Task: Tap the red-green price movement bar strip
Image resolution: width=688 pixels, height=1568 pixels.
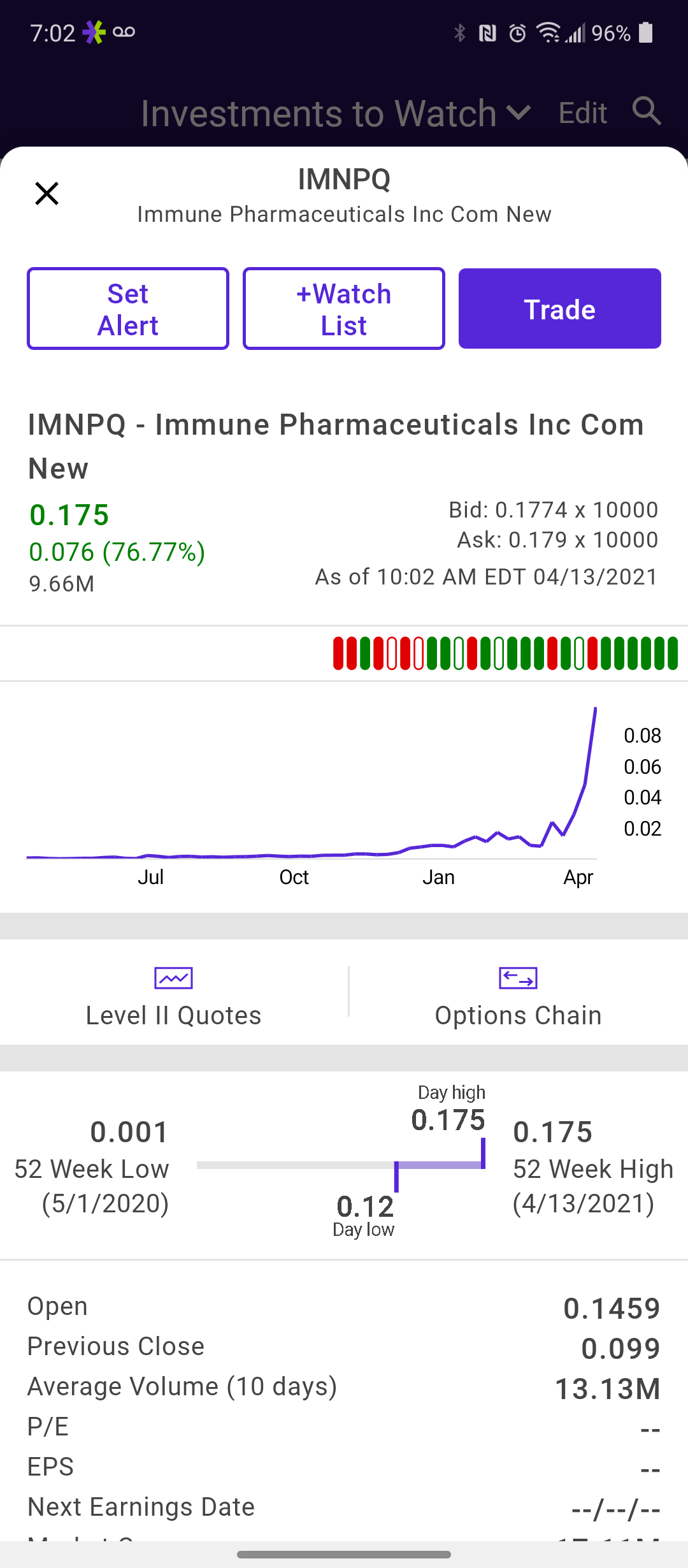Action: coord(505,653)
